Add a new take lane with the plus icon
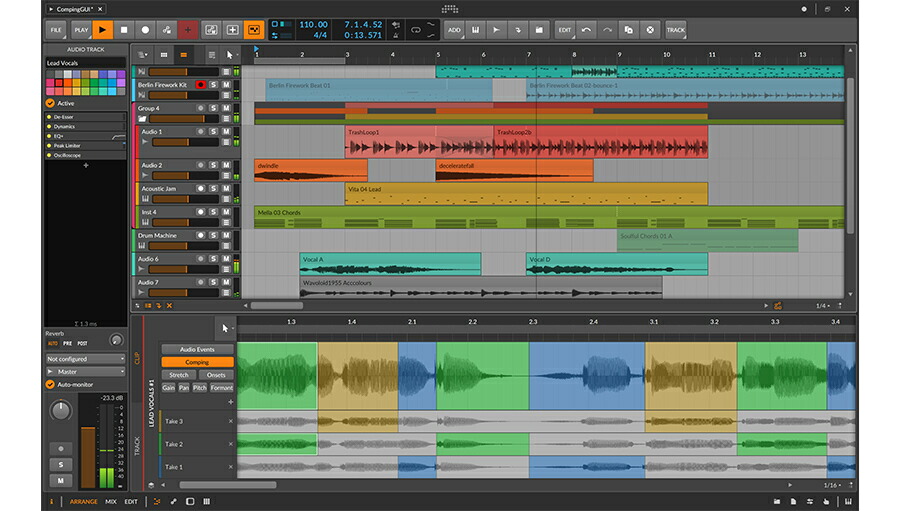 pos(231,402)
